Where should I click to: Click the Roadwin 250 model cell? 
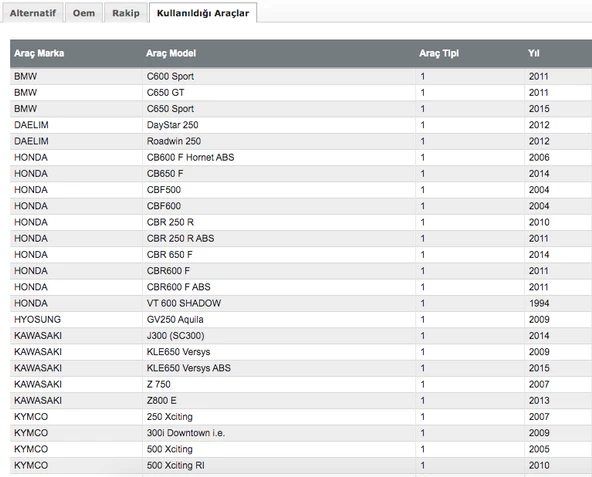point(279,141)
